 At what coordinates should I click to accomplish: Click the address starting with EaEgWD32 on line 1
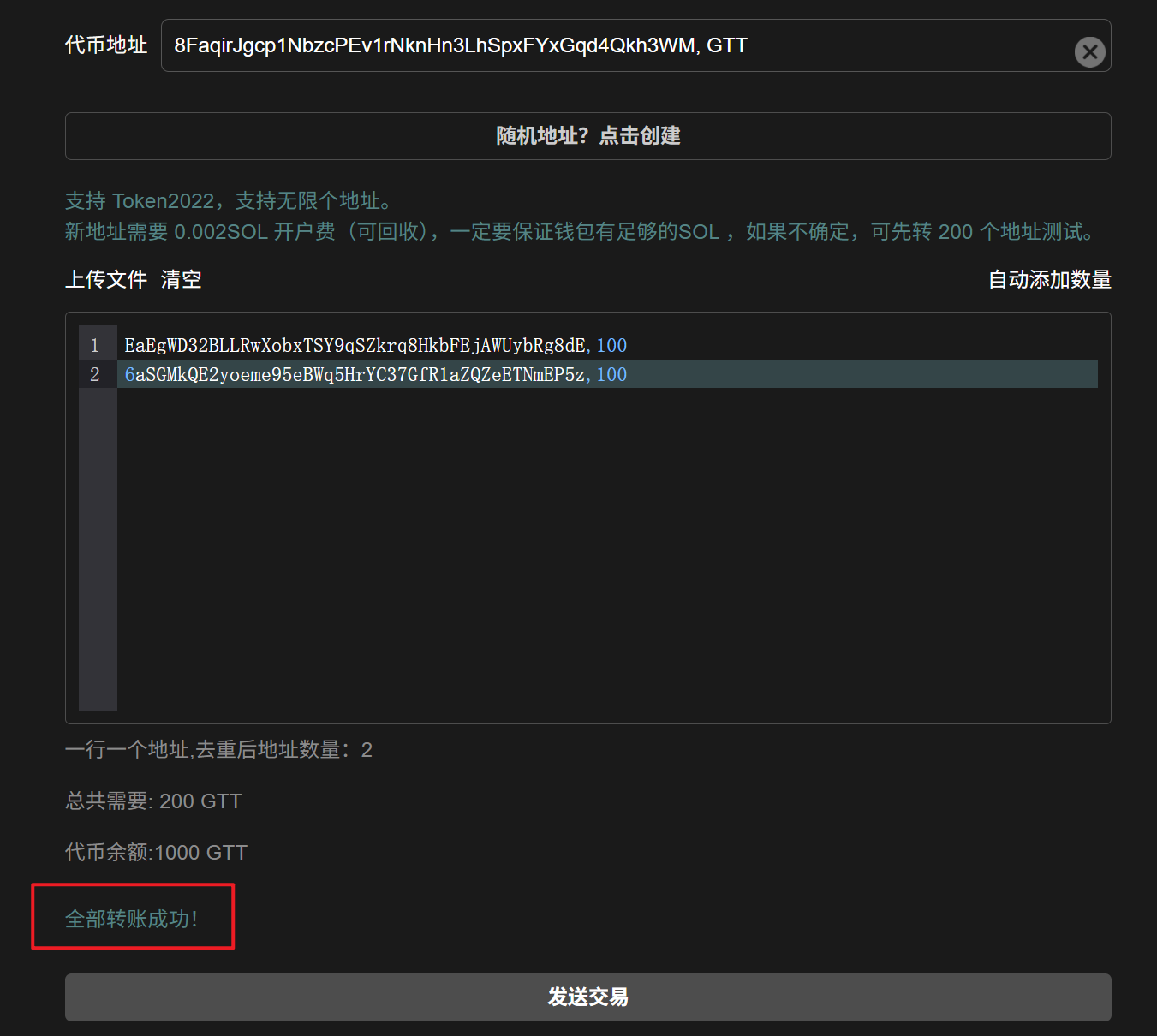[355, 346]
